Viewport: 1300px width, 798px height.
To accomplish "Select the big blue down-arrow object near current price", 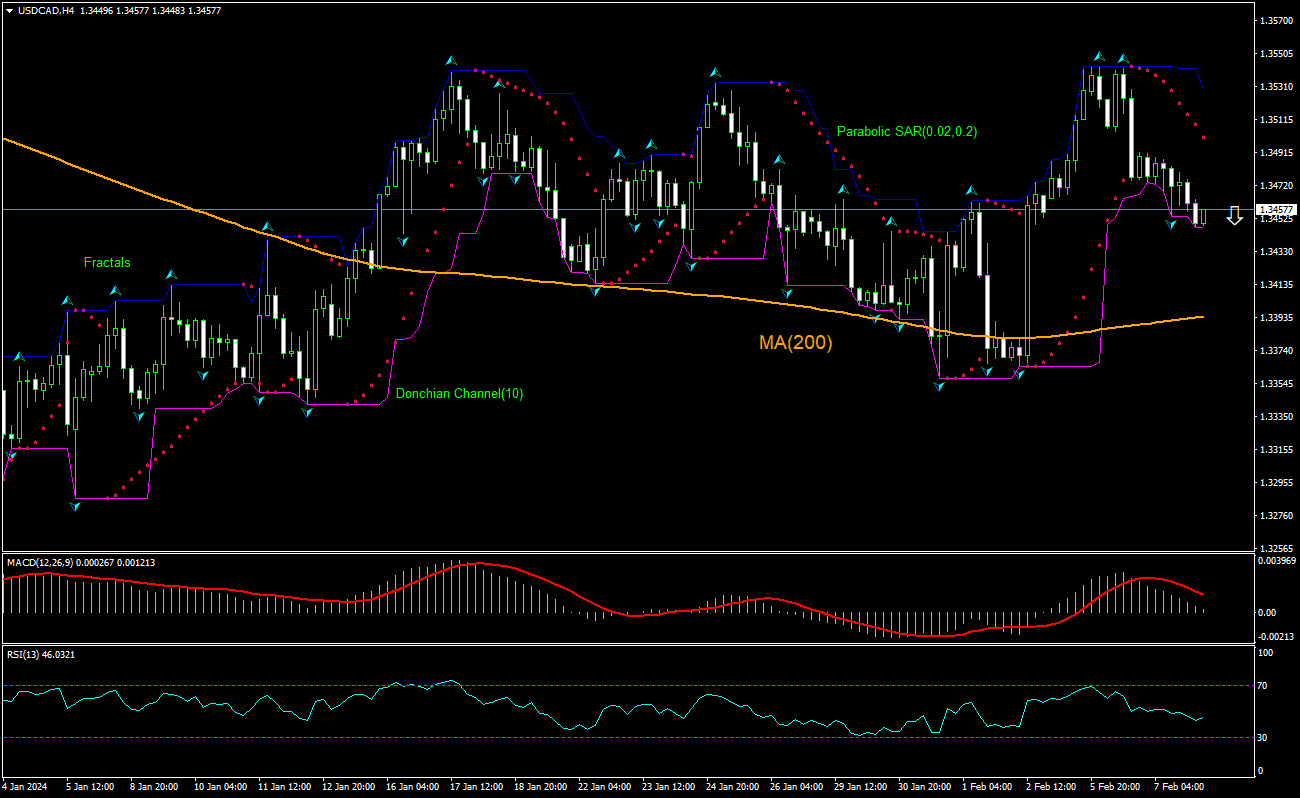I will tap(1233, 215).
